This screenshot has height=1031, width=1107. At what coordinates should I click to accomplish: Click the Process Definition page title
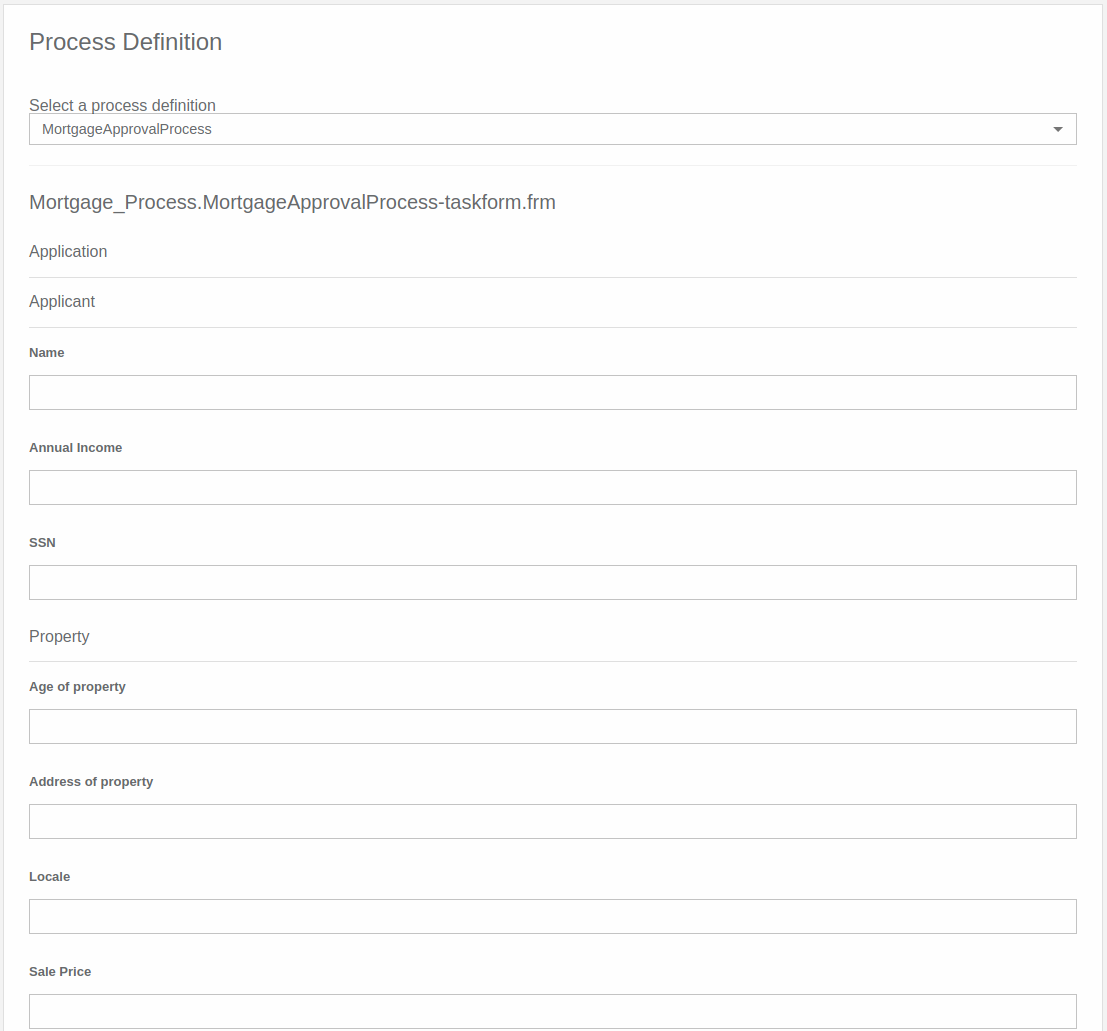pyautogui.click(x=125, y=42)
